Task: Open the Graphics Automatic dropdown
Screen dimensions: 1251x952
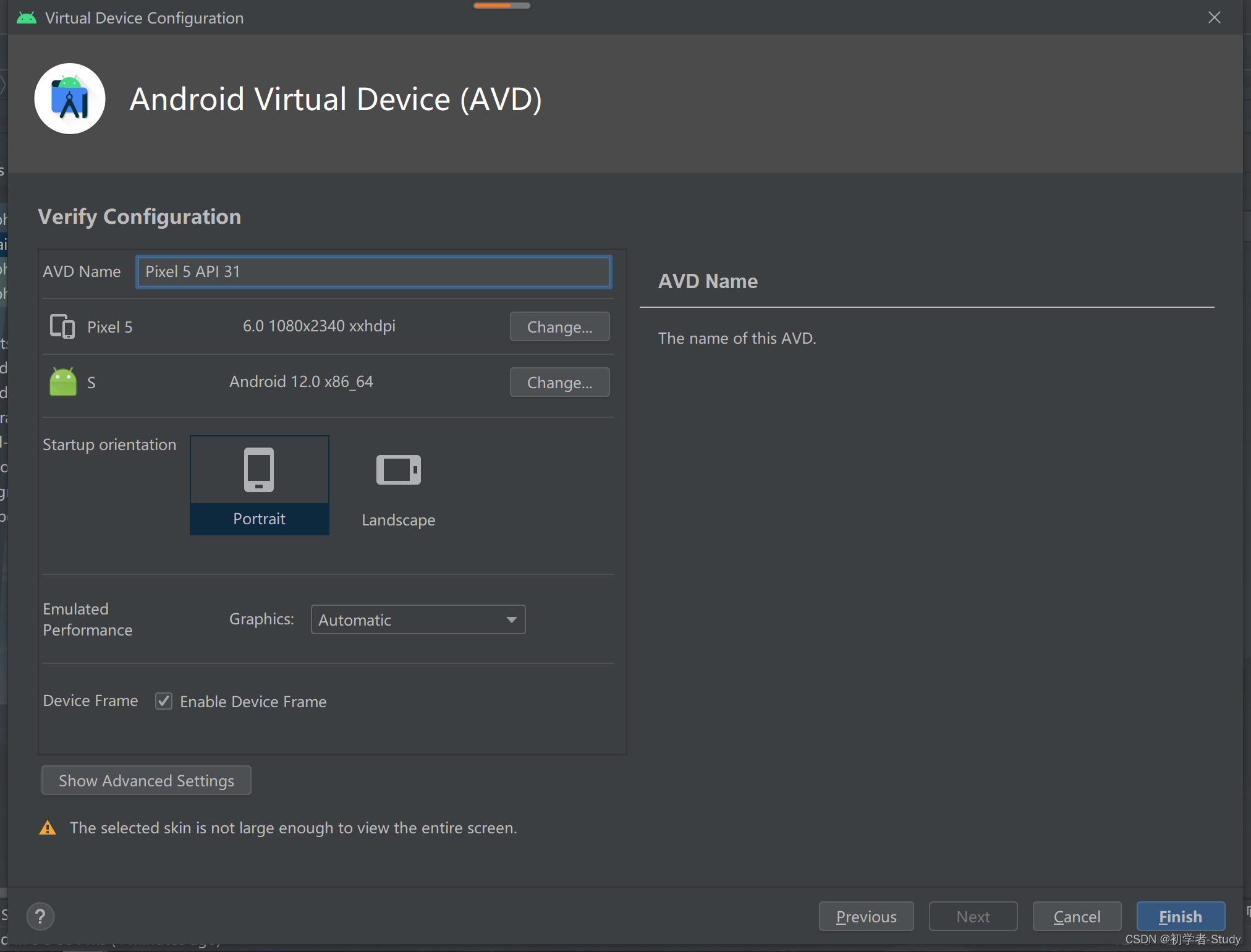Action: point(408,619)
